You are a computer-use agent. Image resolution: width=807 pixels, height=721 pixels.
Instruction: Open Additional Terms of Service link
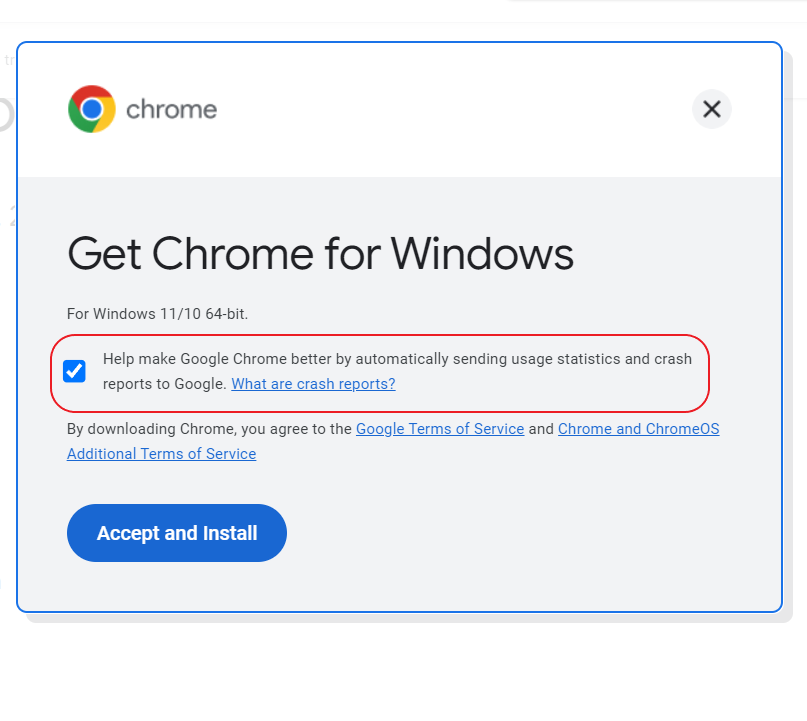pyautogui.click(x=161, y=454)
